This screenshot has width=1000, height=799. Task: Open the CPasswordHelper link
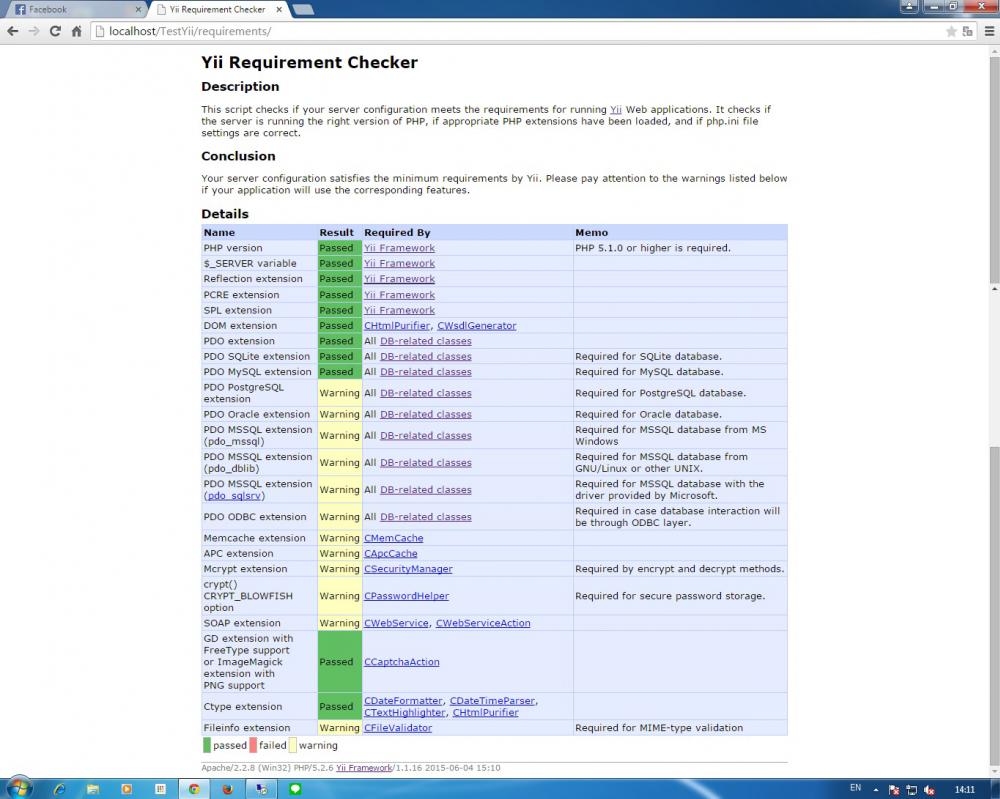(406, 596)
